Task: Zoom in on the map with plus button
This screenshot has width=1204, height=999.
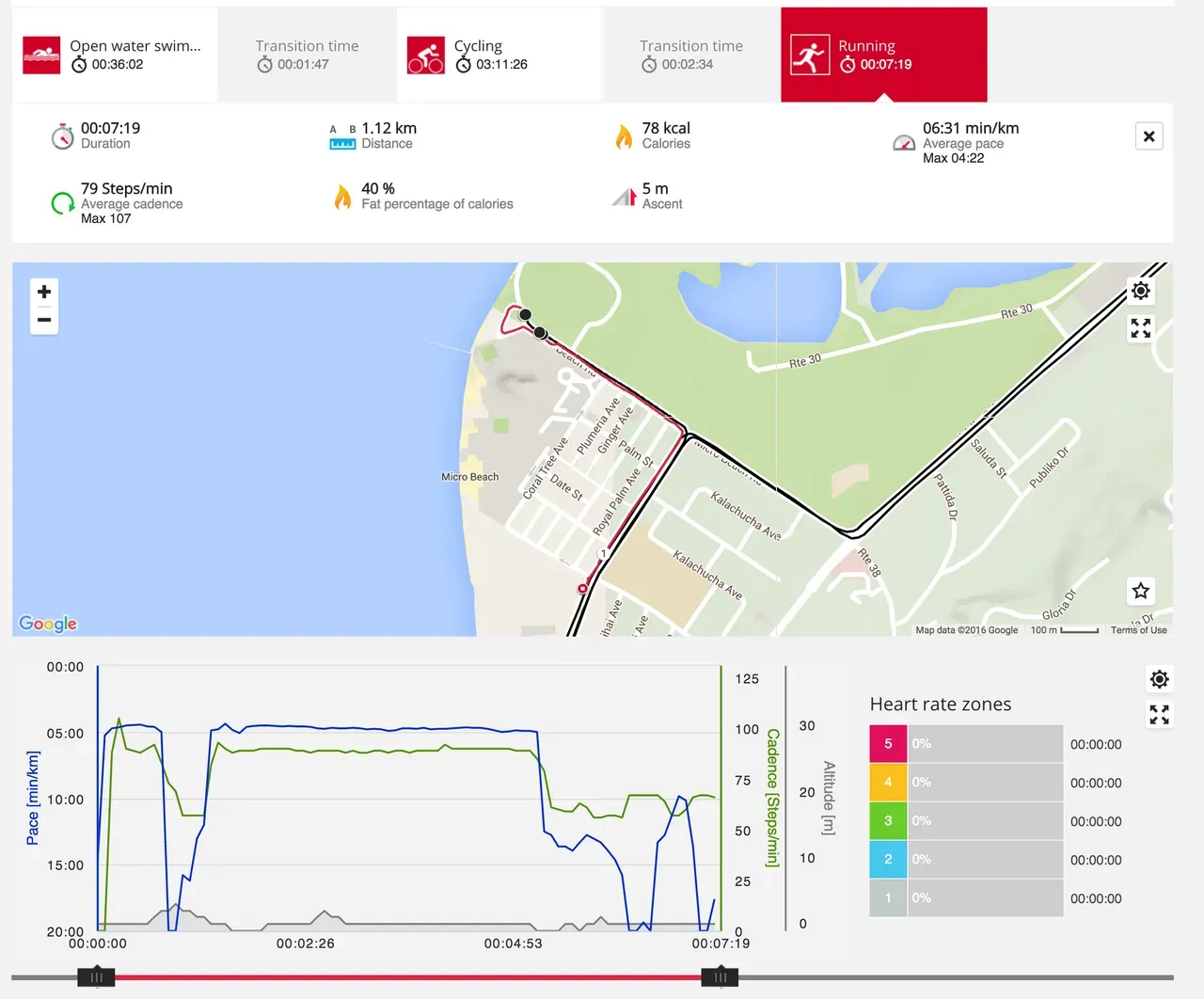Action: click(44, 292)
